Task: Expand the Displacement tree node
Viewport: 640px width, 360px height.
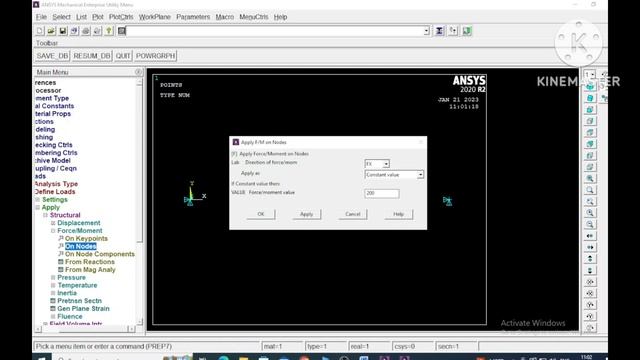Action: click(53, 223)
